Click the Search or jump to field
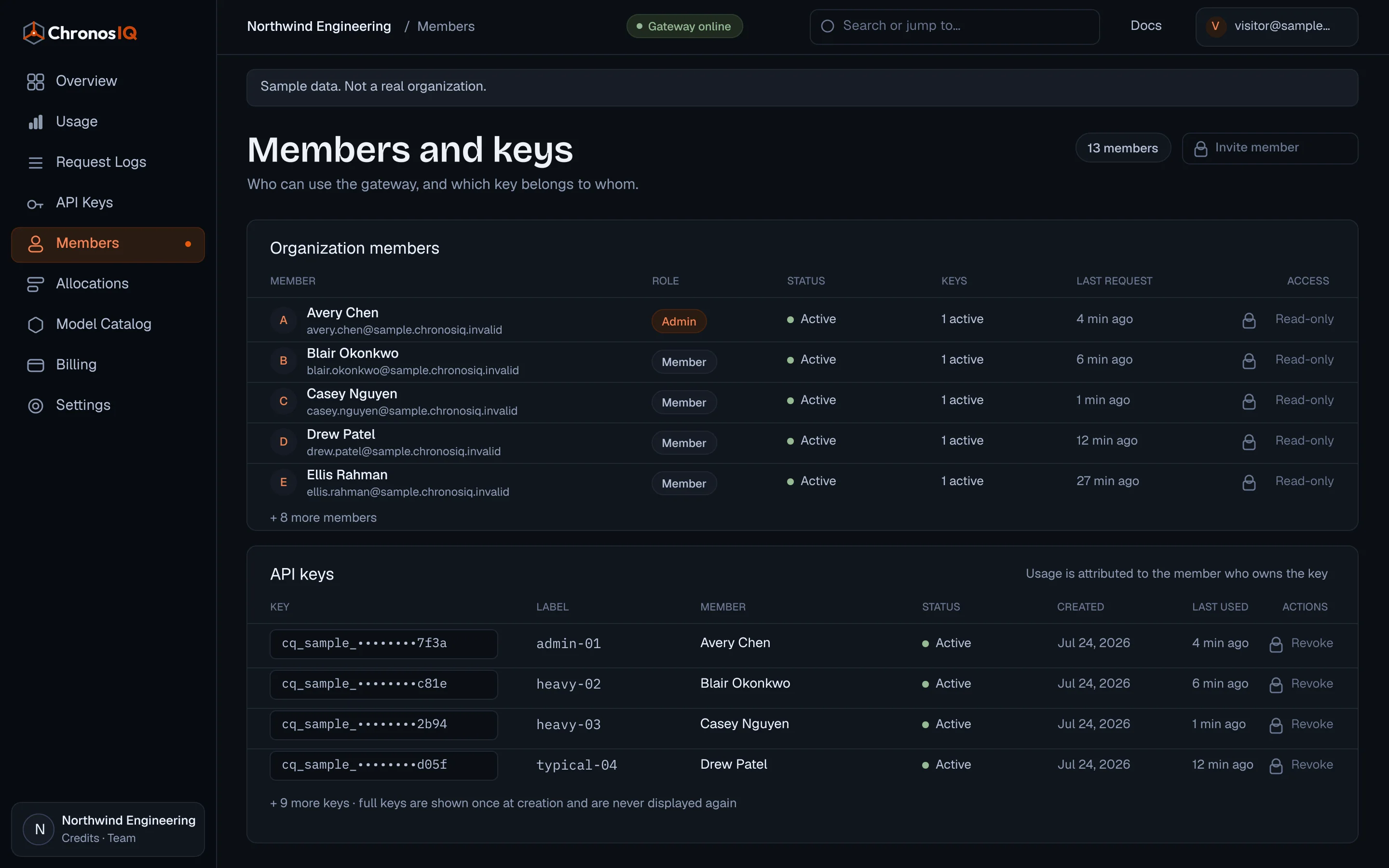This screenshot has height=868, width=1389. click(954, 27)
